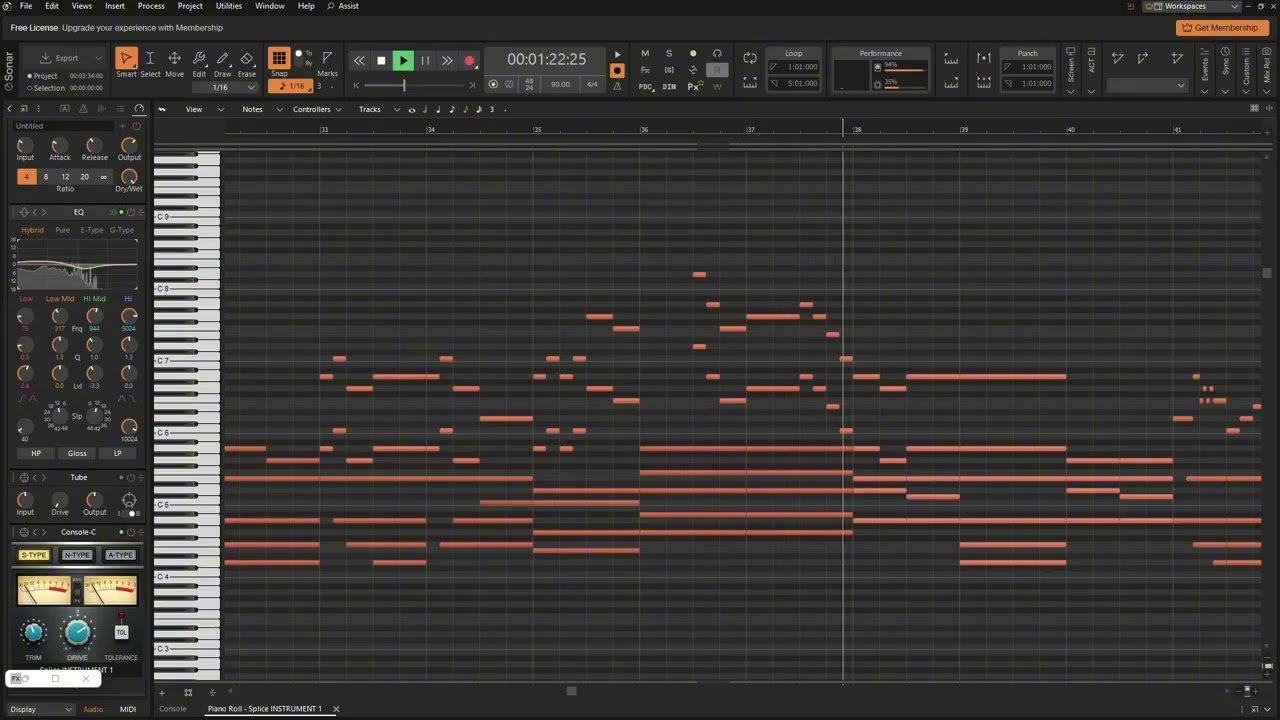
Task: Switch to the Console tab
Action: click(x=173, y=709)
